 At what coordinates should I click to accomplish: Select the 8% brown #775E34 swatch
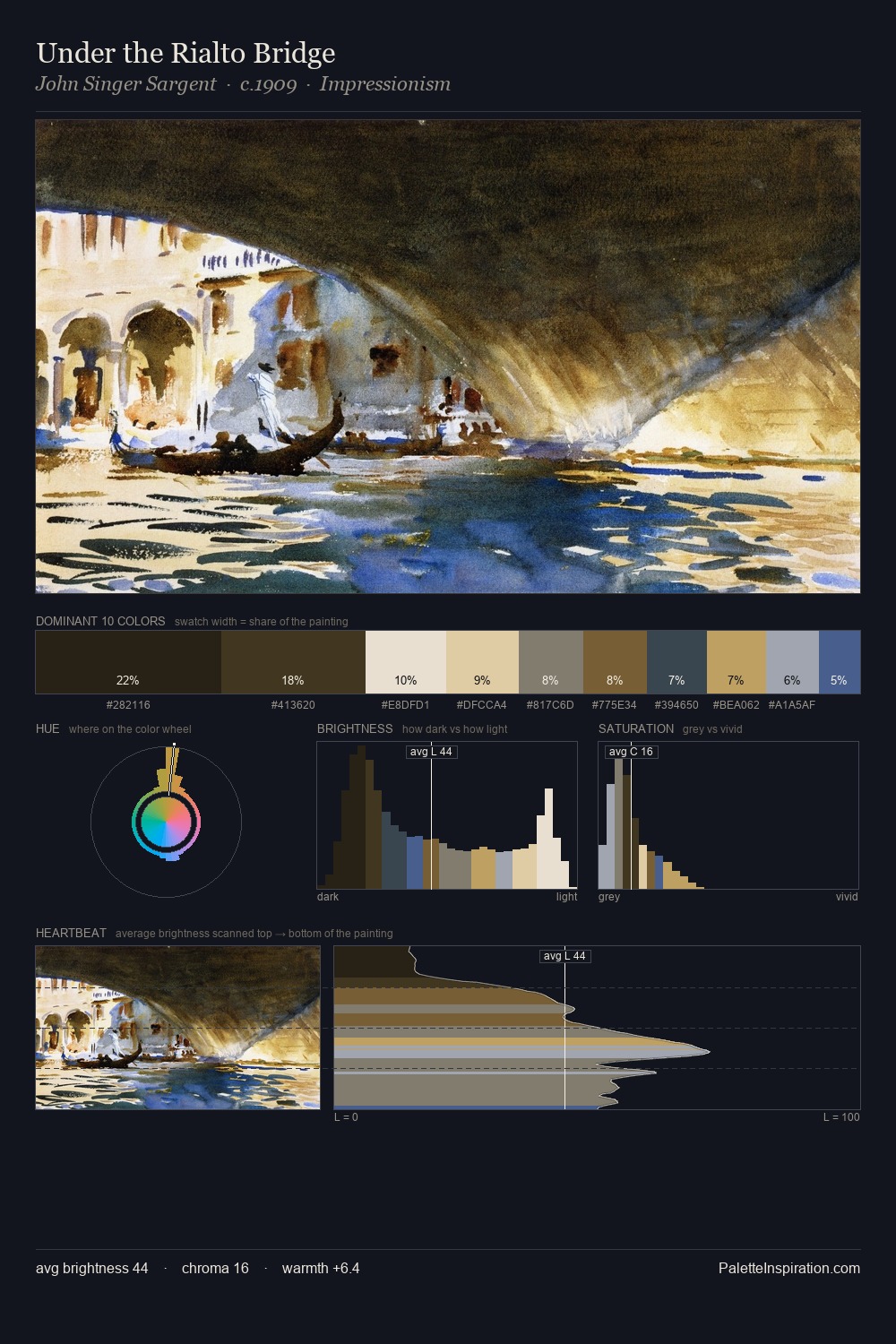click(615, 662)
